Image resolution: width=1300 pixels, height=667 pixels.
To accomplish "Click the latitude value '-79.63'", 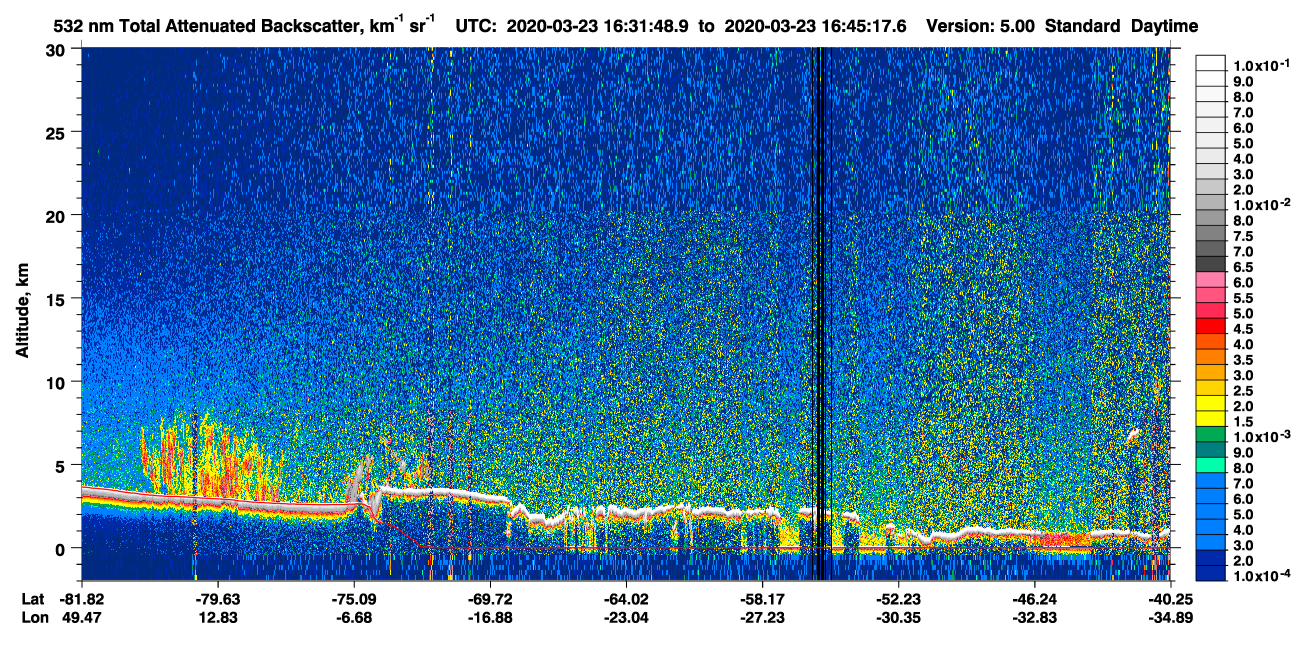I will [x=218, y=599].
